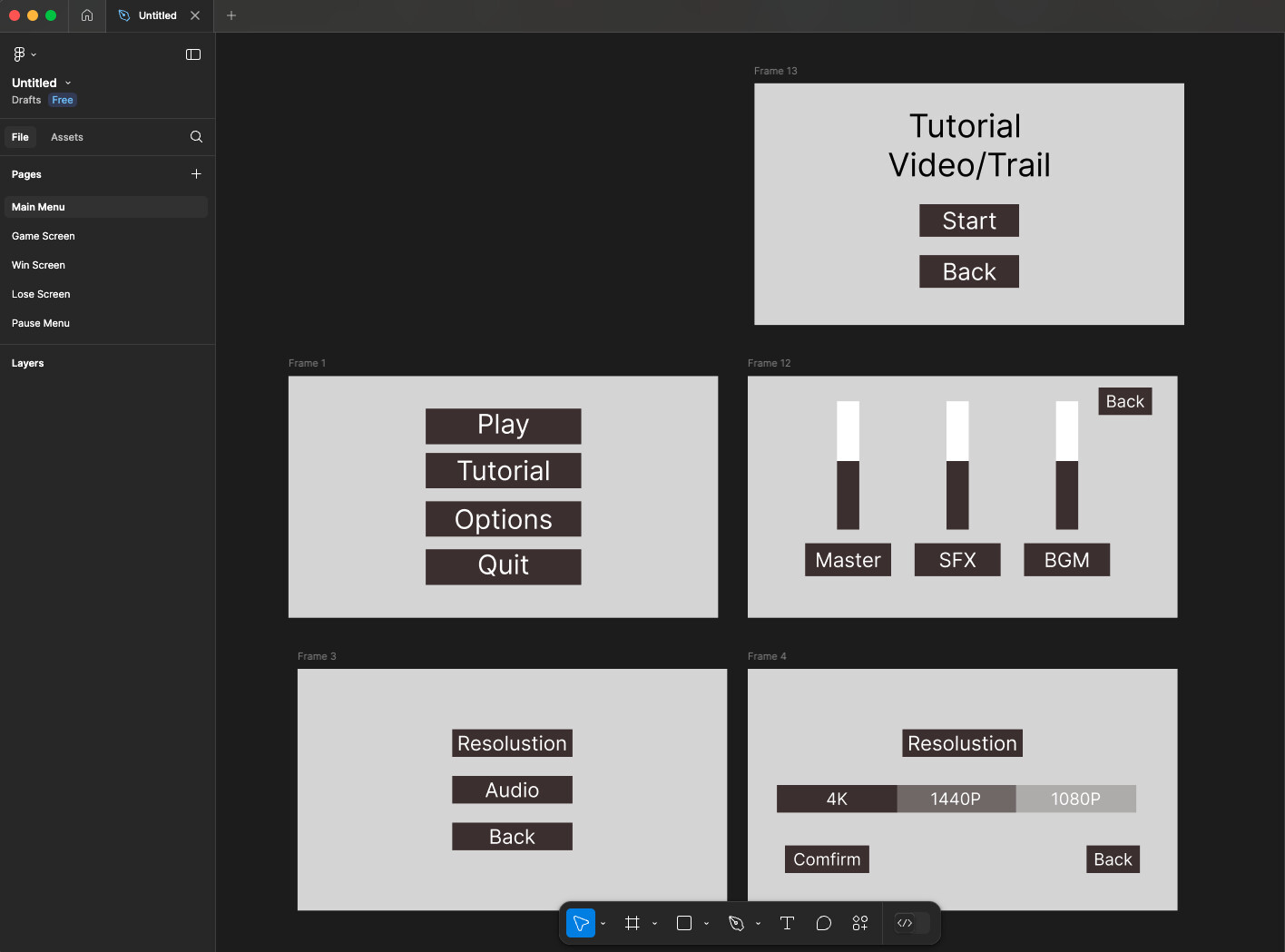The width and height of the screenshot is (1285, 952).
Task: Select the Untitled document tab
Action: coord(158,15)
